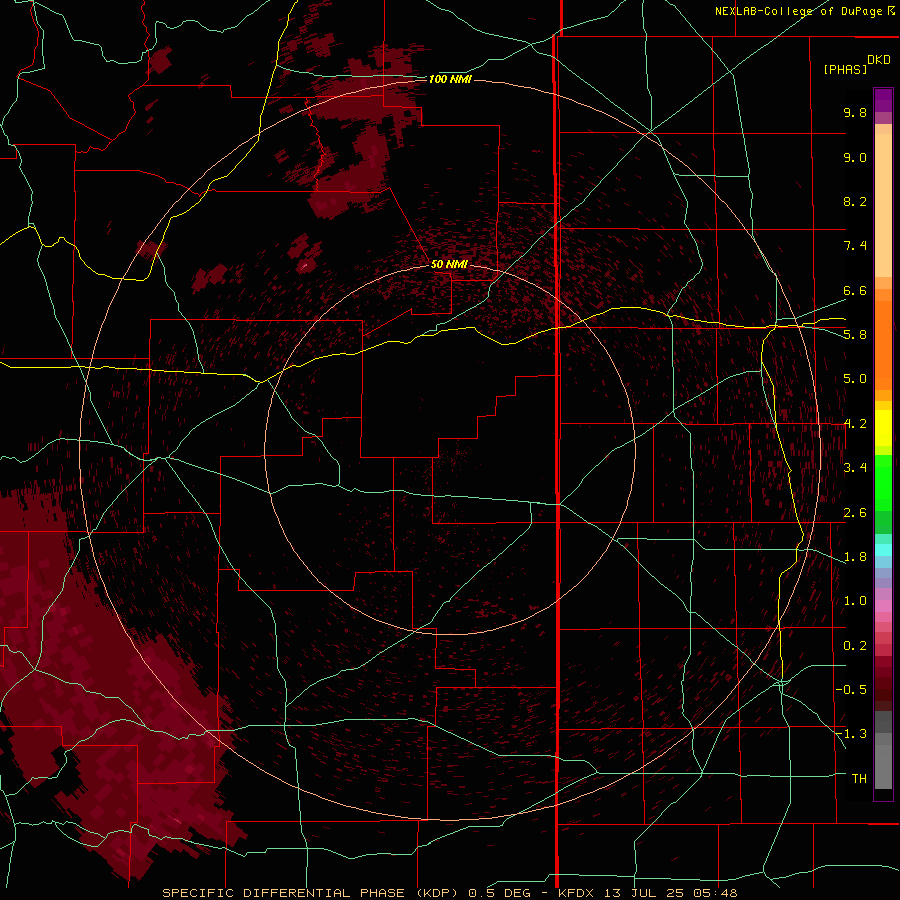
Task: Click the 7.4 value on the color scale
Action: point(855,246)
